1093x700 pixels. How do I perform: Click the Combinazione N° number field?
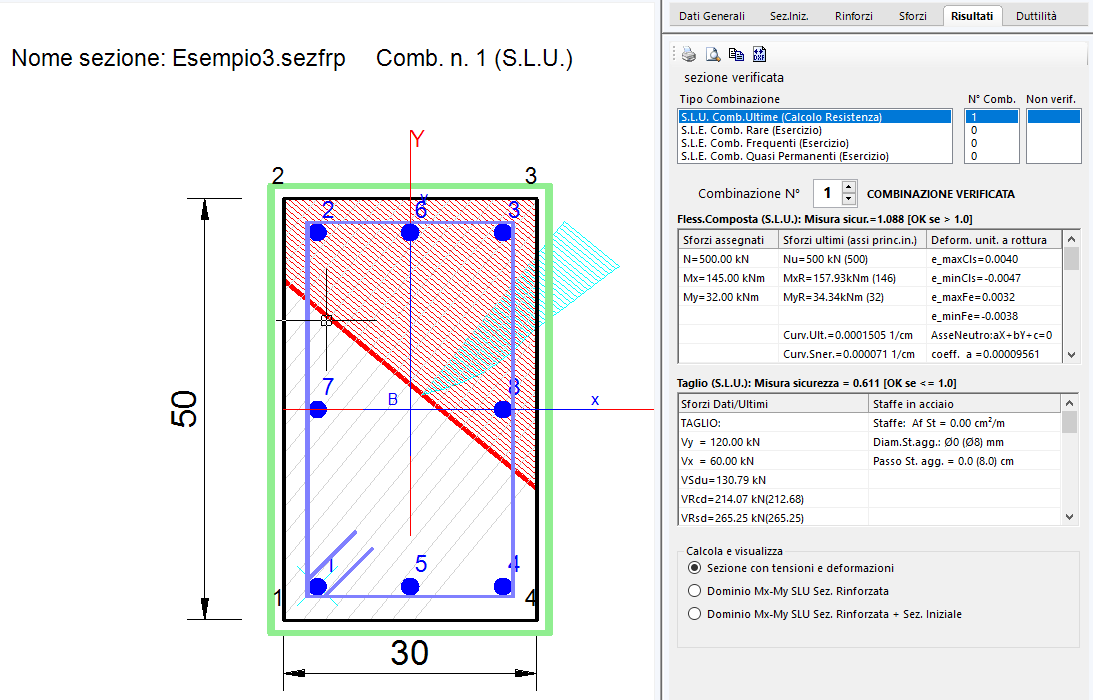coord(827,193)
